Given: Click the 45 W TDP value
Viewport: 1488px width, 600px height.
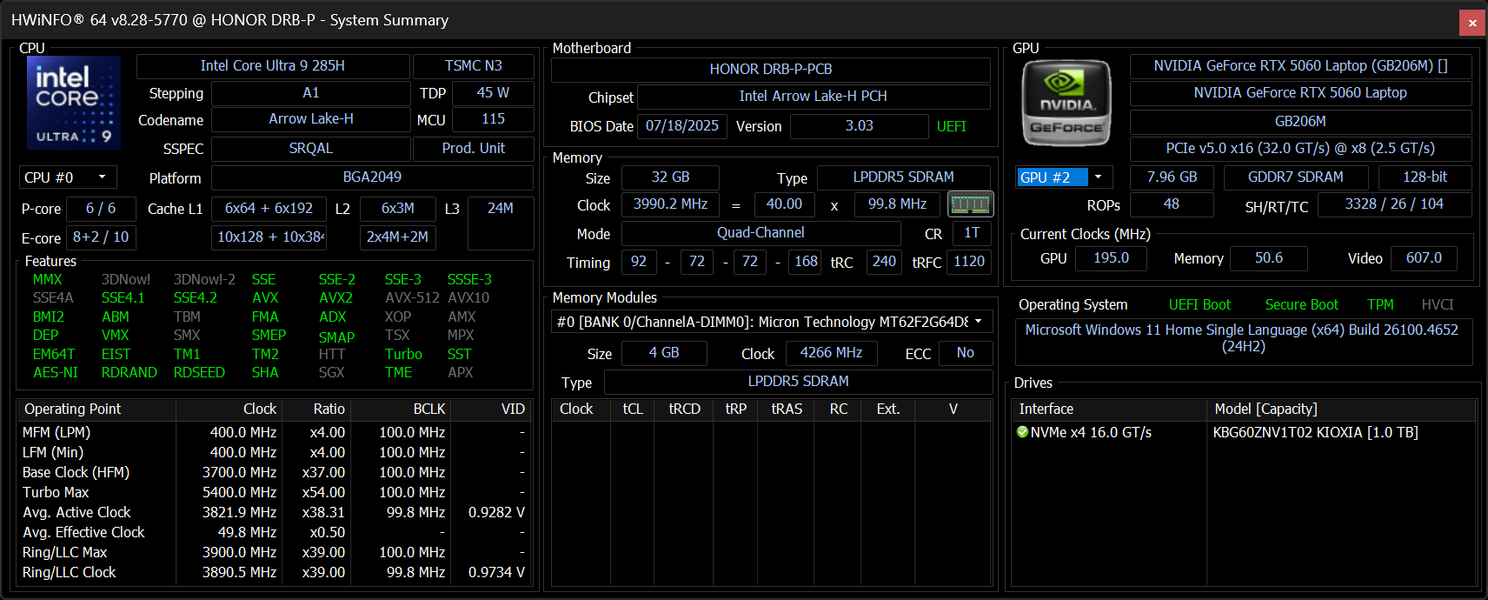Looking at the screenshot, I should [x=493, y=93].
